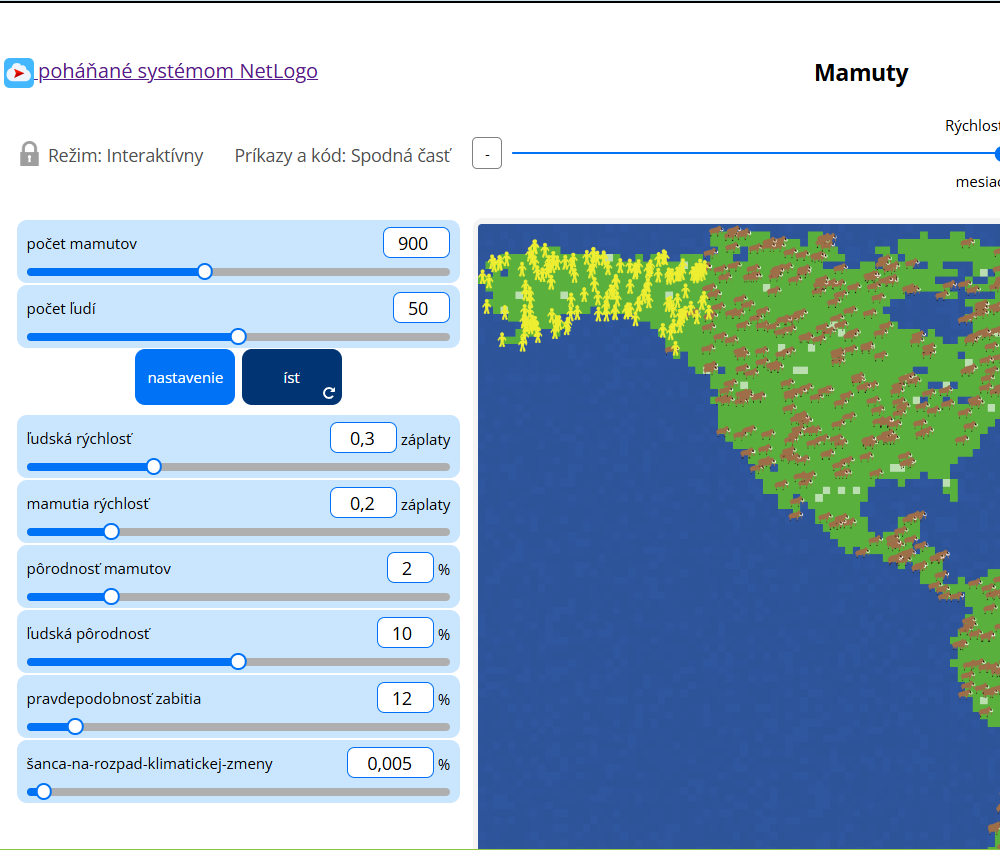Adjust the počet mamutov slider handle
Screen dimensions: 1000x850
click(x=205, y=272)
